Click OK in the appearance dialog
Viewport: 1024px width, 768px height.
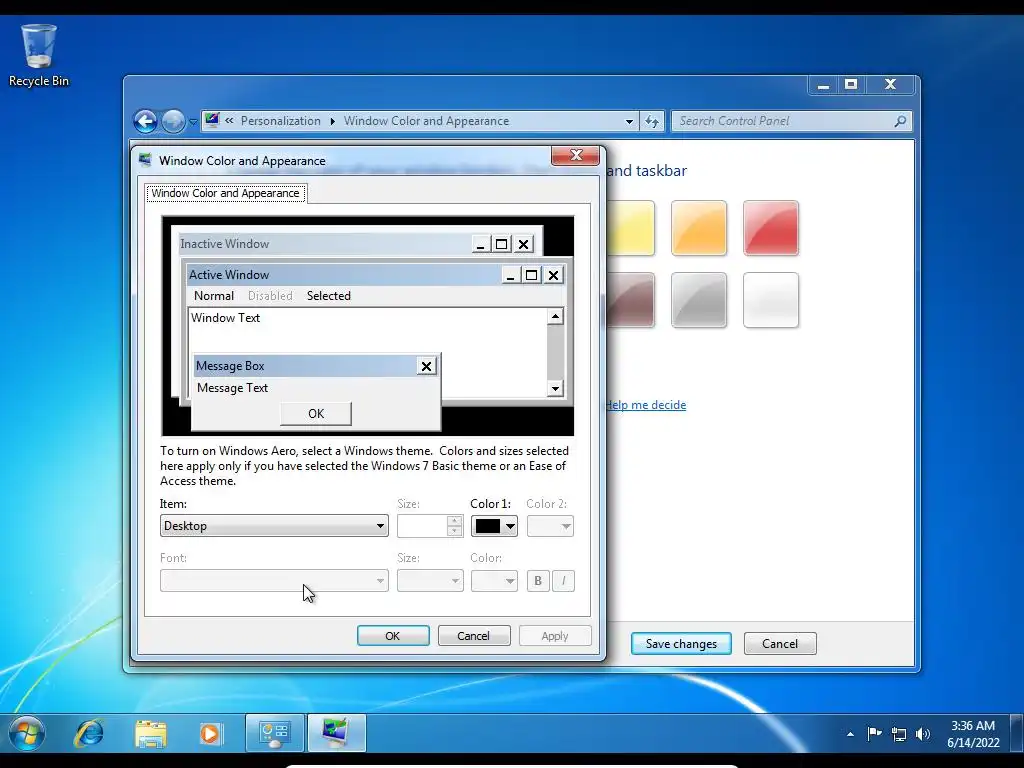click(393, 635)
